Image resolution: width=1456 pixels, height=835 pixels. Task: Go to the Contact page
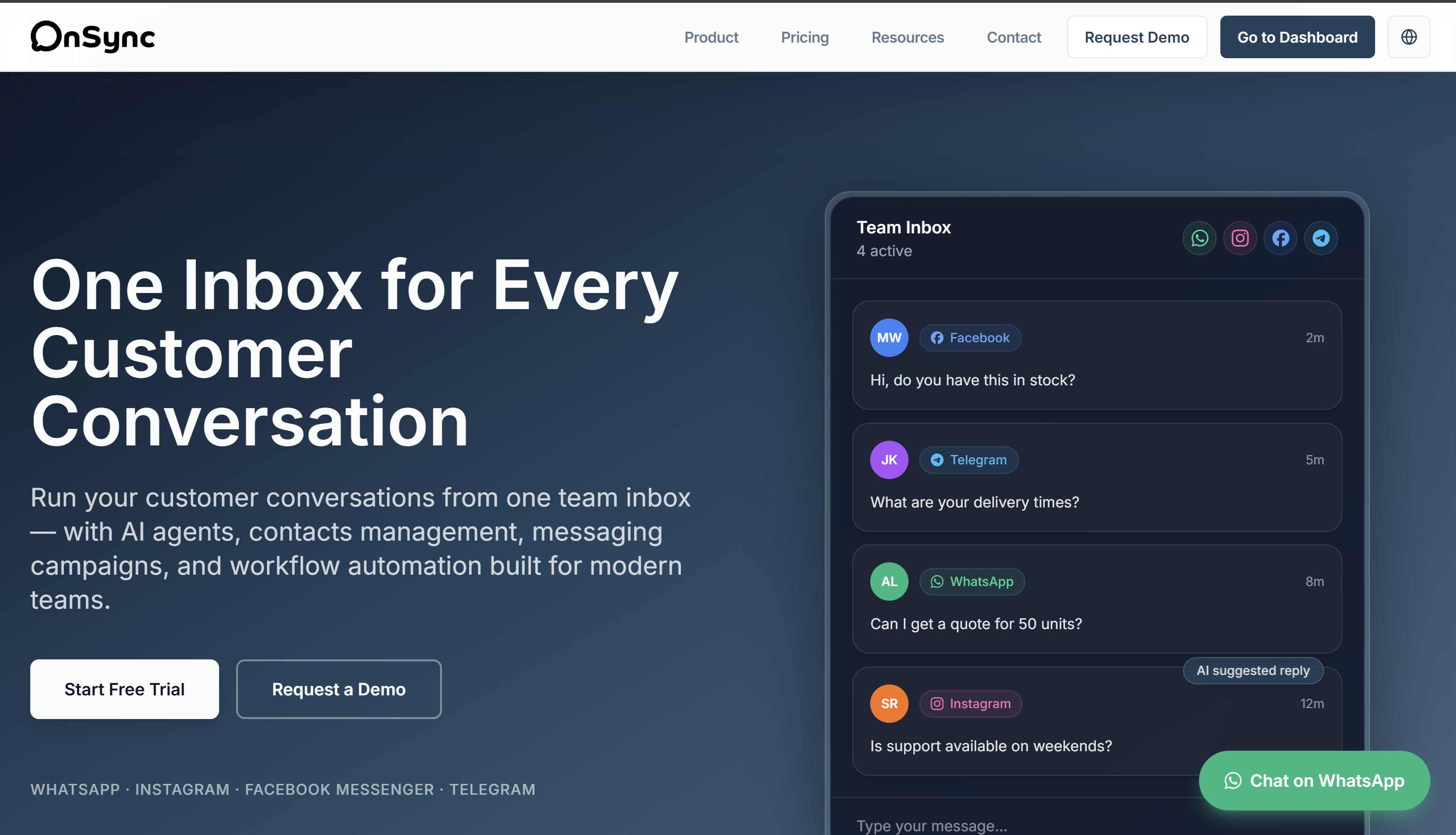(x=1014, y=37)
